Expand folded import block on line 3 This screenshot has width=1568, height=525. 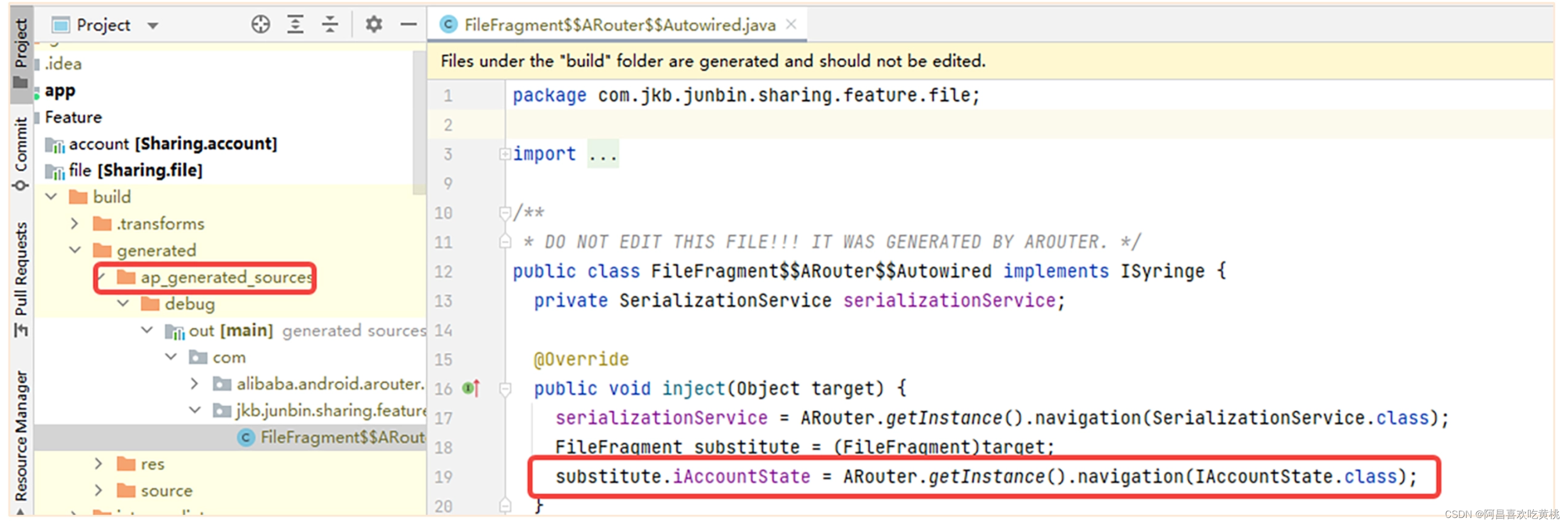point(504,154)
